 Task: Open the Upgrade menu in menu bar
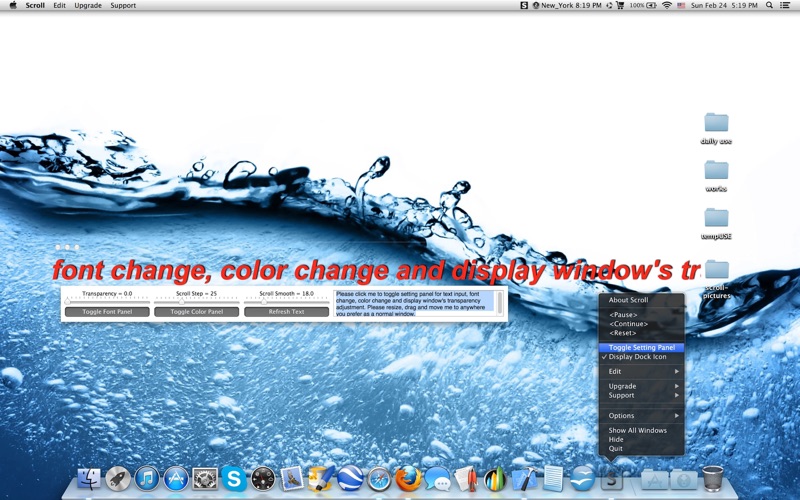click(x=88, y=5)
